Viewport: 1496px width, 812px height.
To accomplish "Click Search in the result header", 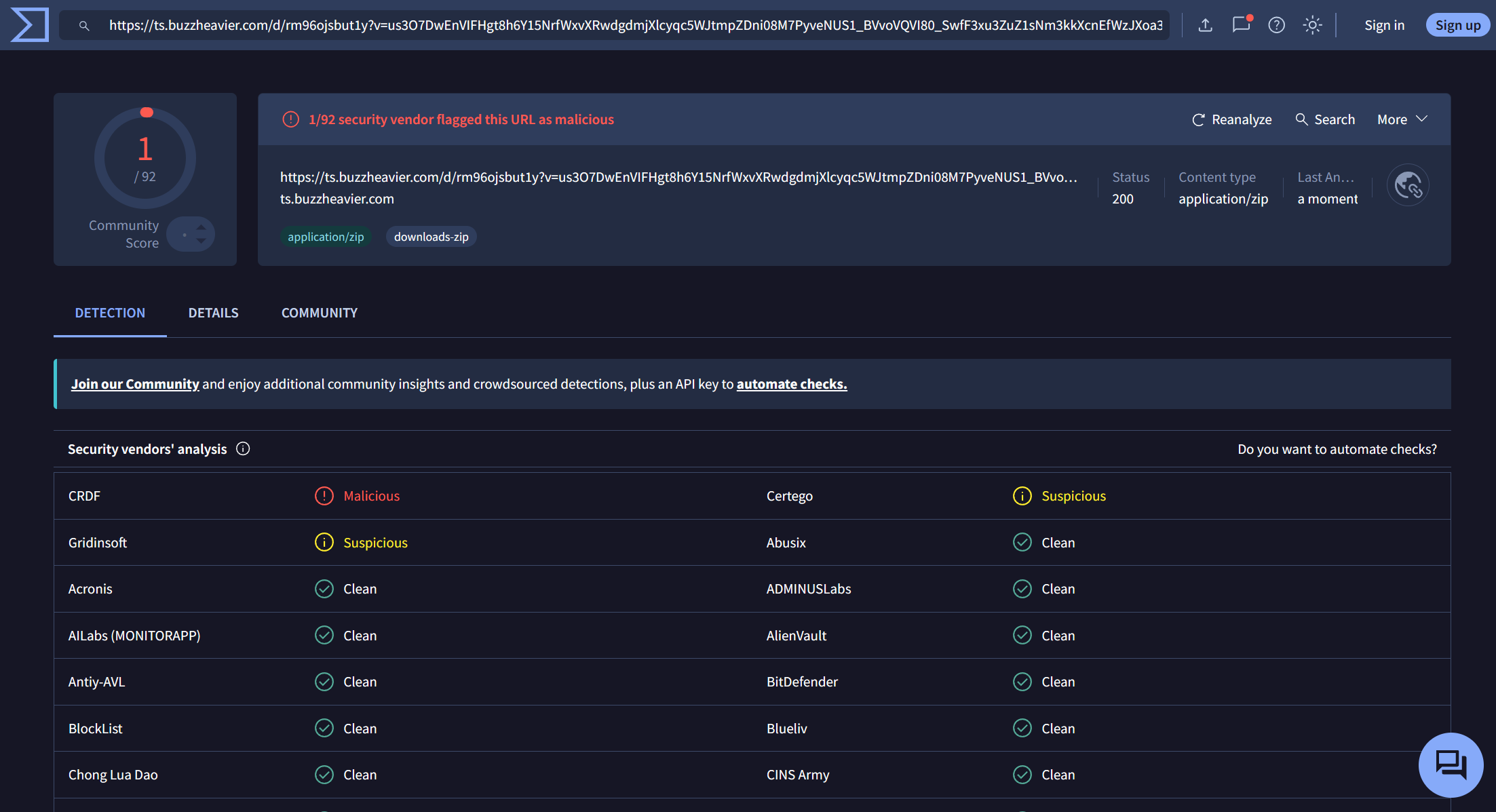I will tap(1325, 119).
